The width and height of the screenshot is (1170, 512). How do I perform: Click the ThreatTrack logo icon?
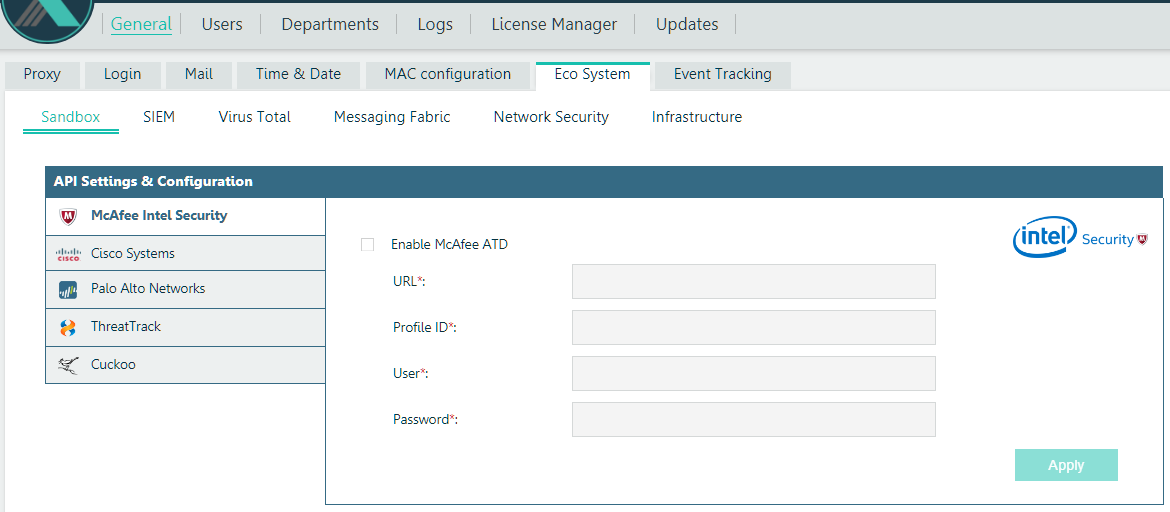pos(68,327)
